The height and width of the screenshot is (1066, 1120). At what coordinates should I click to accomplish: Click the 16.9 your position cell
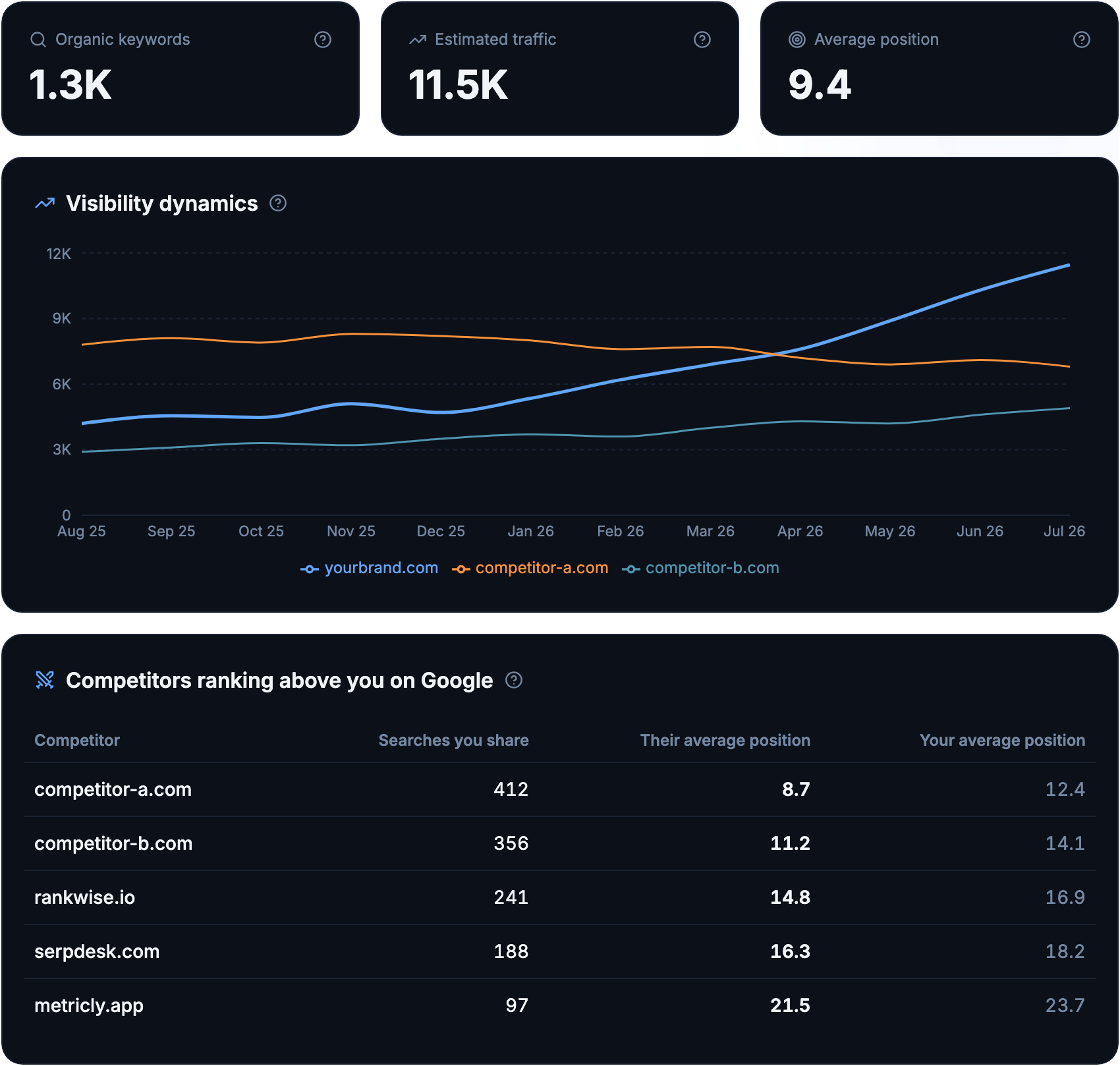[1065, 897]
